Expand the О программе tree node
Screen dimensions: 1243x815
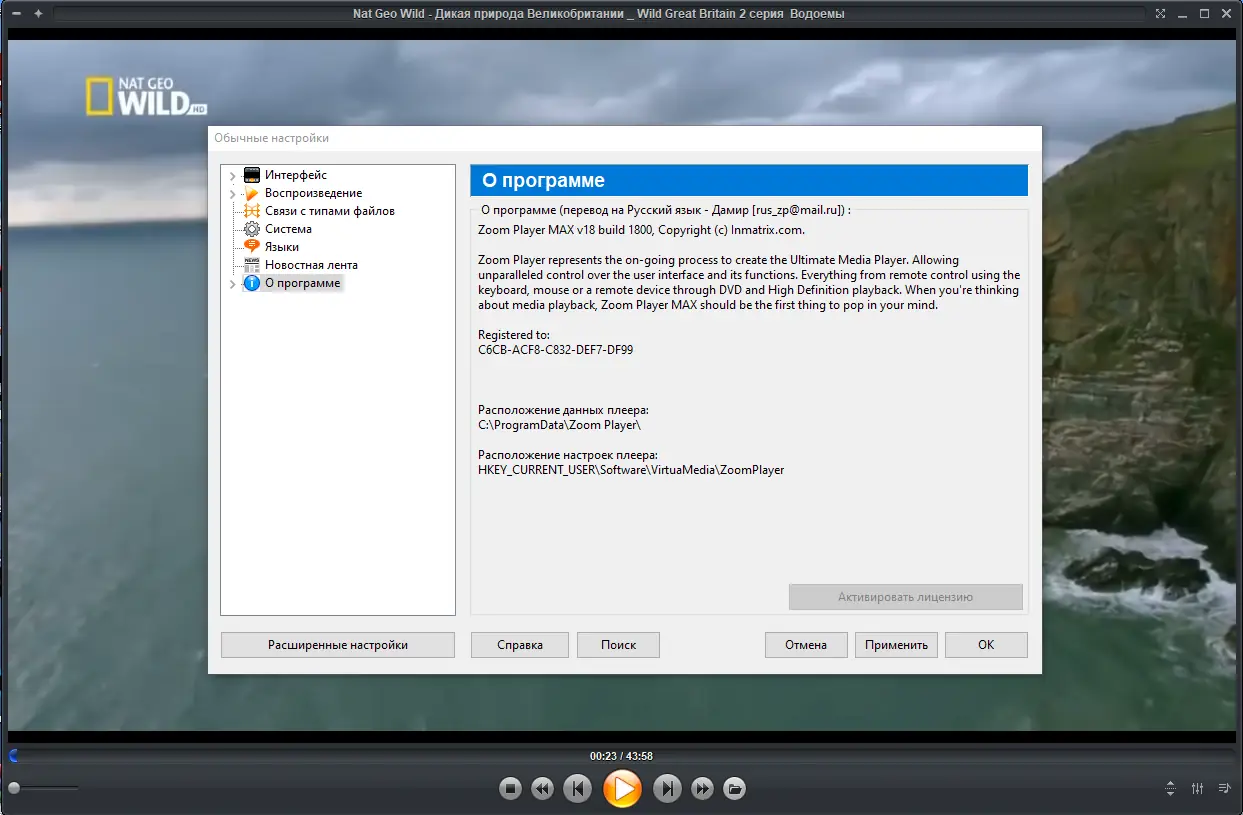click(233, 284)
